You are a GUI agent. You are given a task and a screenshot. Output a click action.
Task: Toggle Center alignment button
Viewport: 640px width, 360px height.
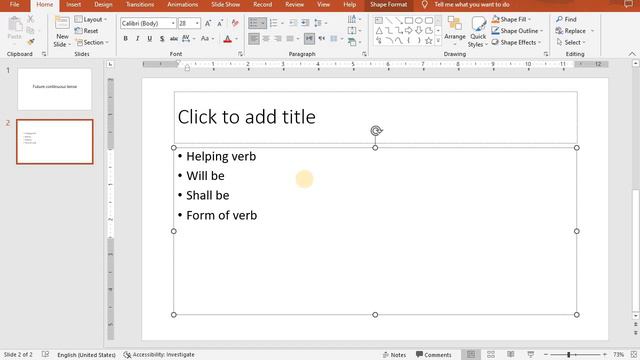tap(266, 39)
